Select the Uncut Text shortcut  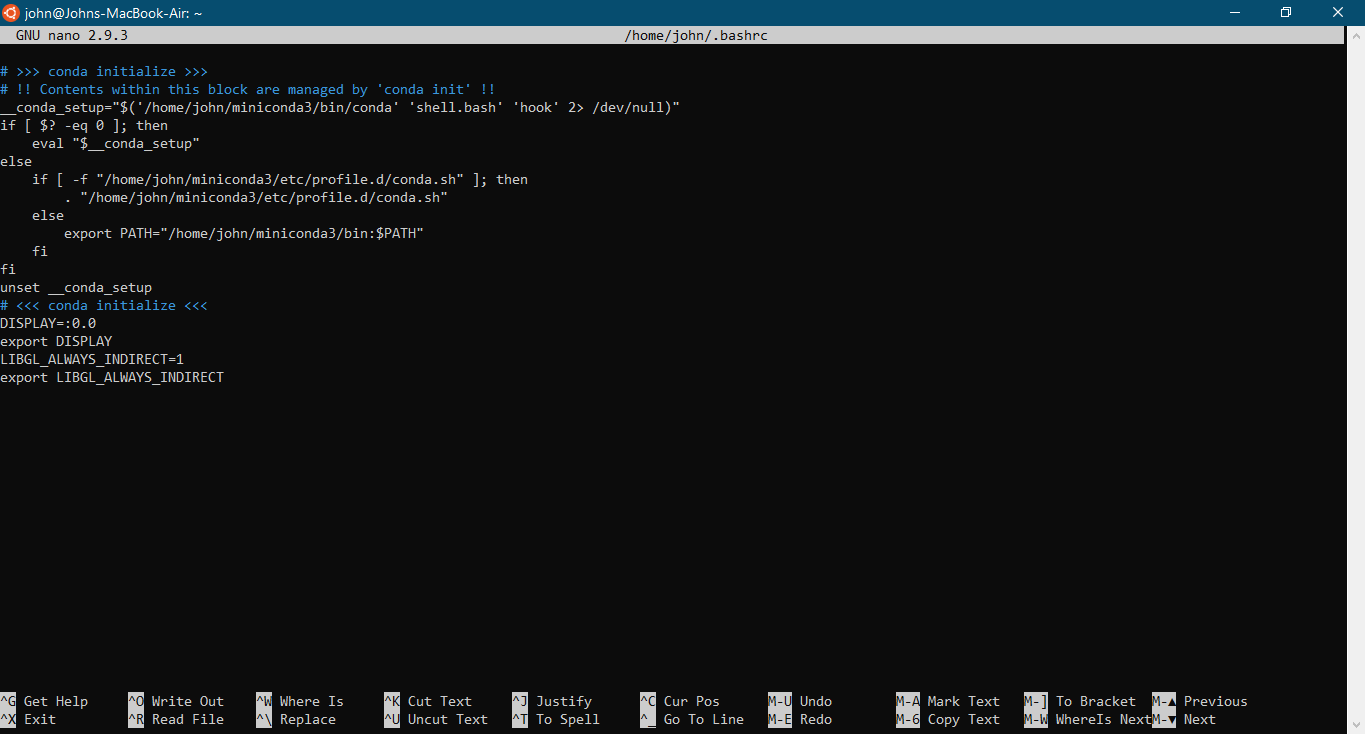click(x=446, y=719)
